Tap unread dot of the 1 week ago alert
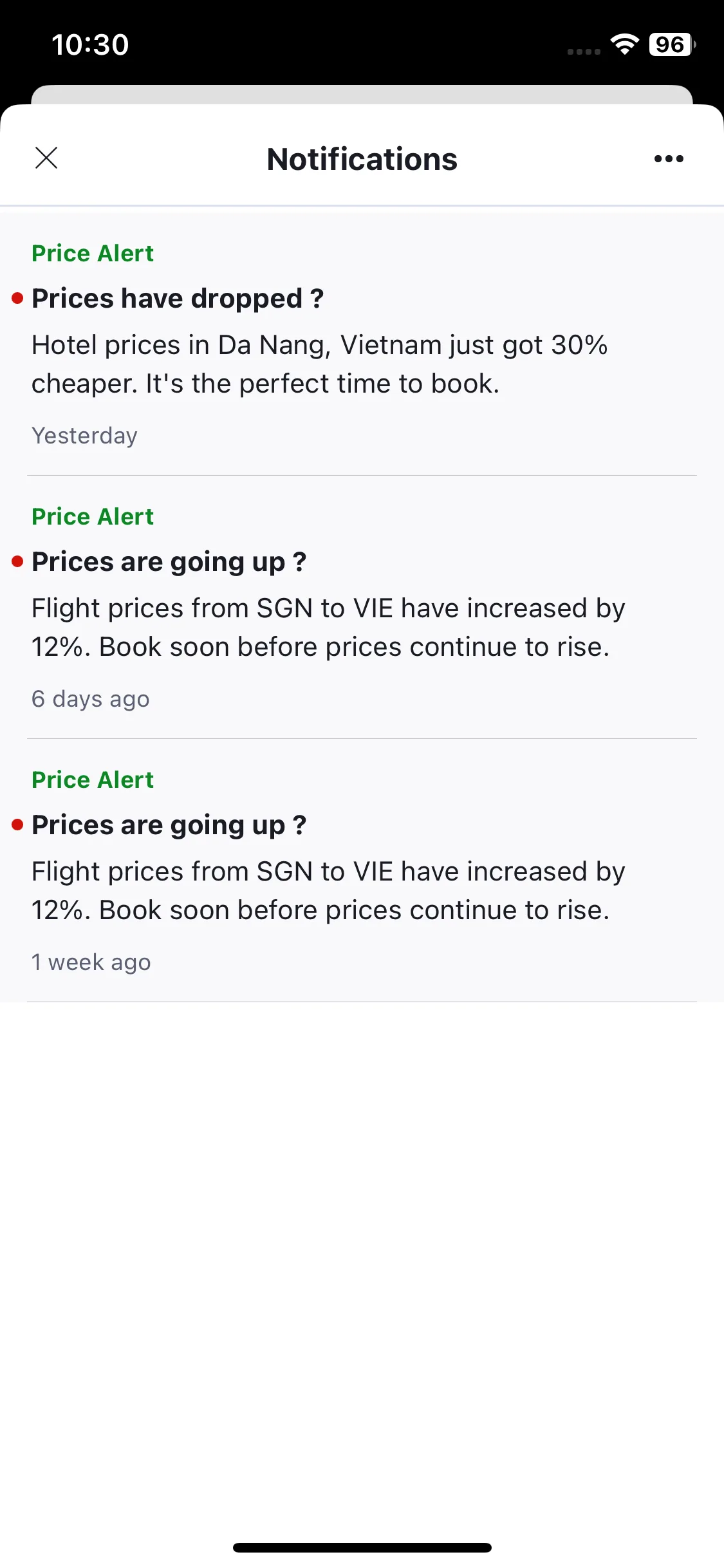 18,825
